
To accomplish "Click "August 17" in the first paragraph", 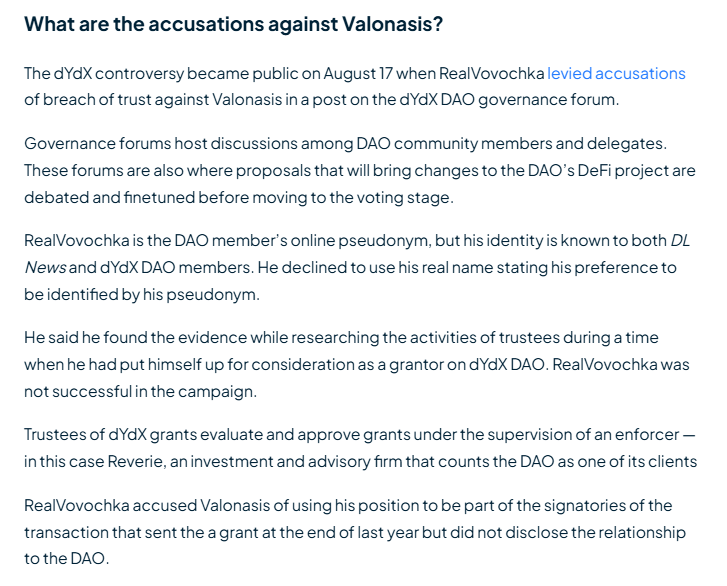I will (358, 74).
